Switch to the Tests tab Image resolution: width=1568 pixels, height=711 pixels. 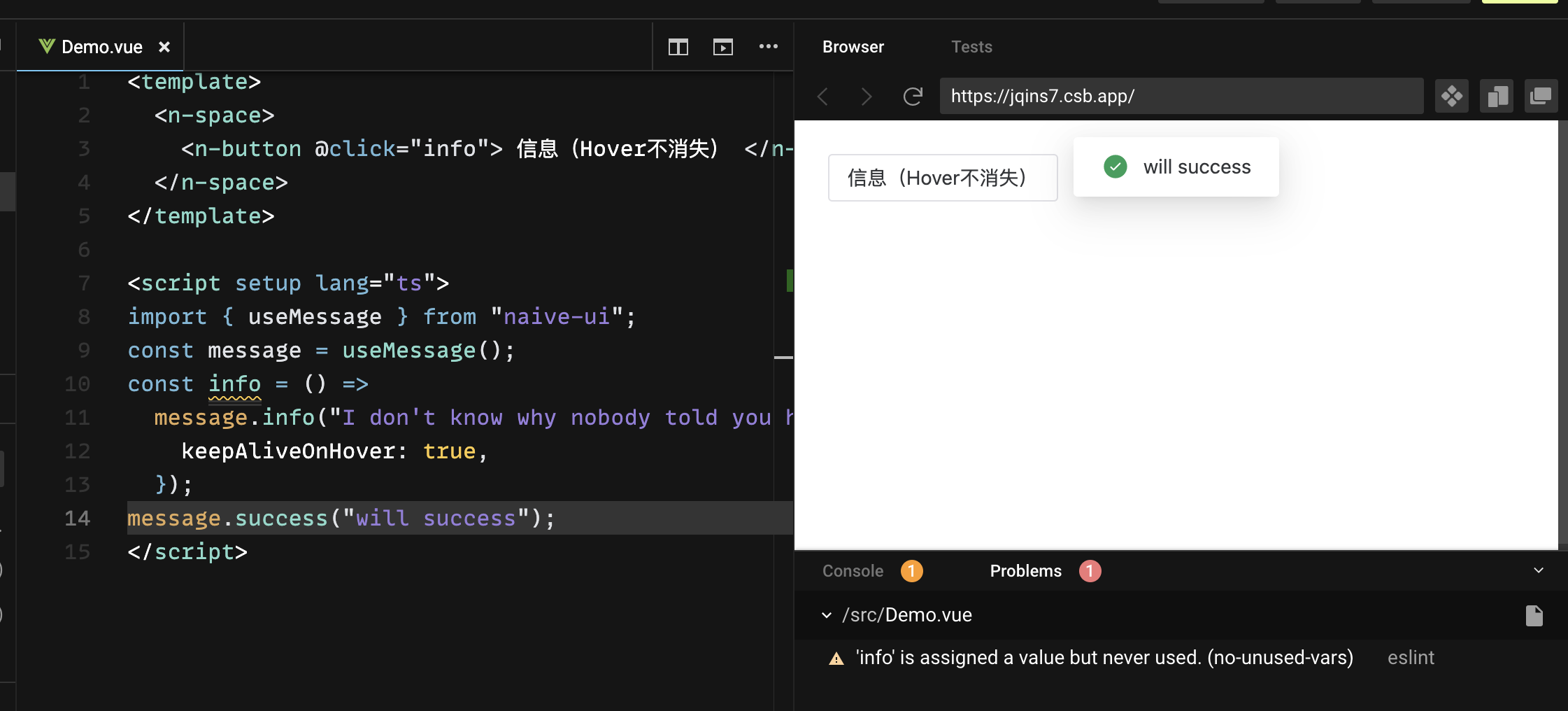point(971,46)
